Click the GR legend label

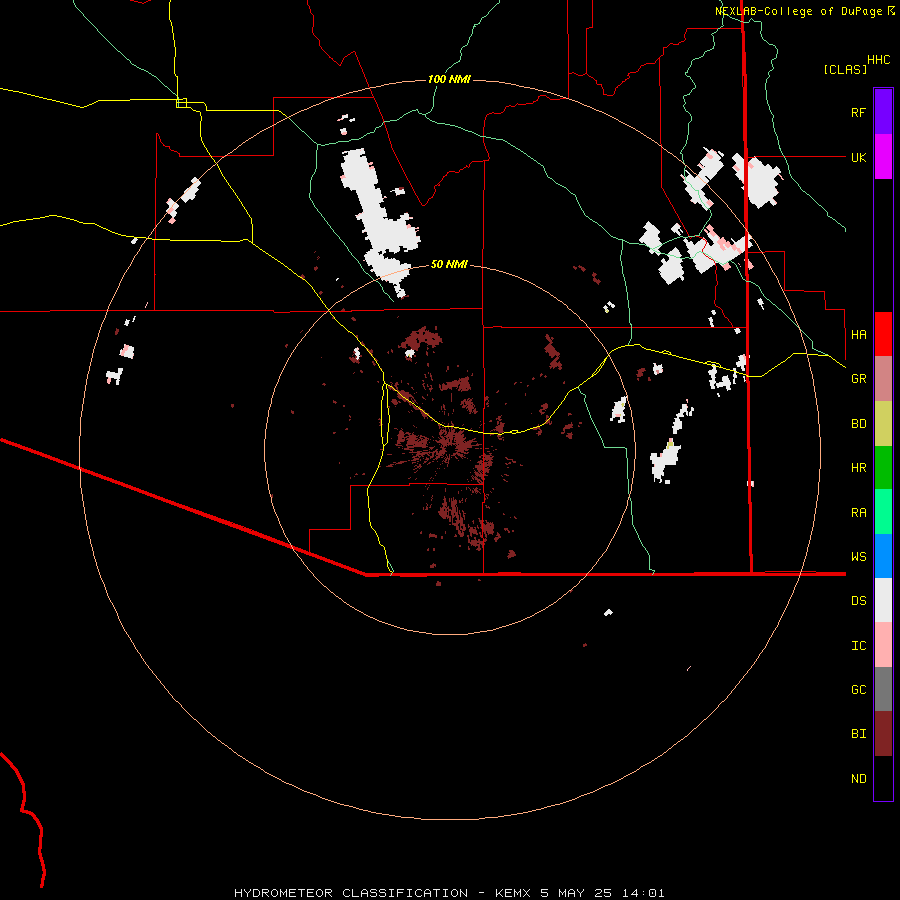pos(858,379)
